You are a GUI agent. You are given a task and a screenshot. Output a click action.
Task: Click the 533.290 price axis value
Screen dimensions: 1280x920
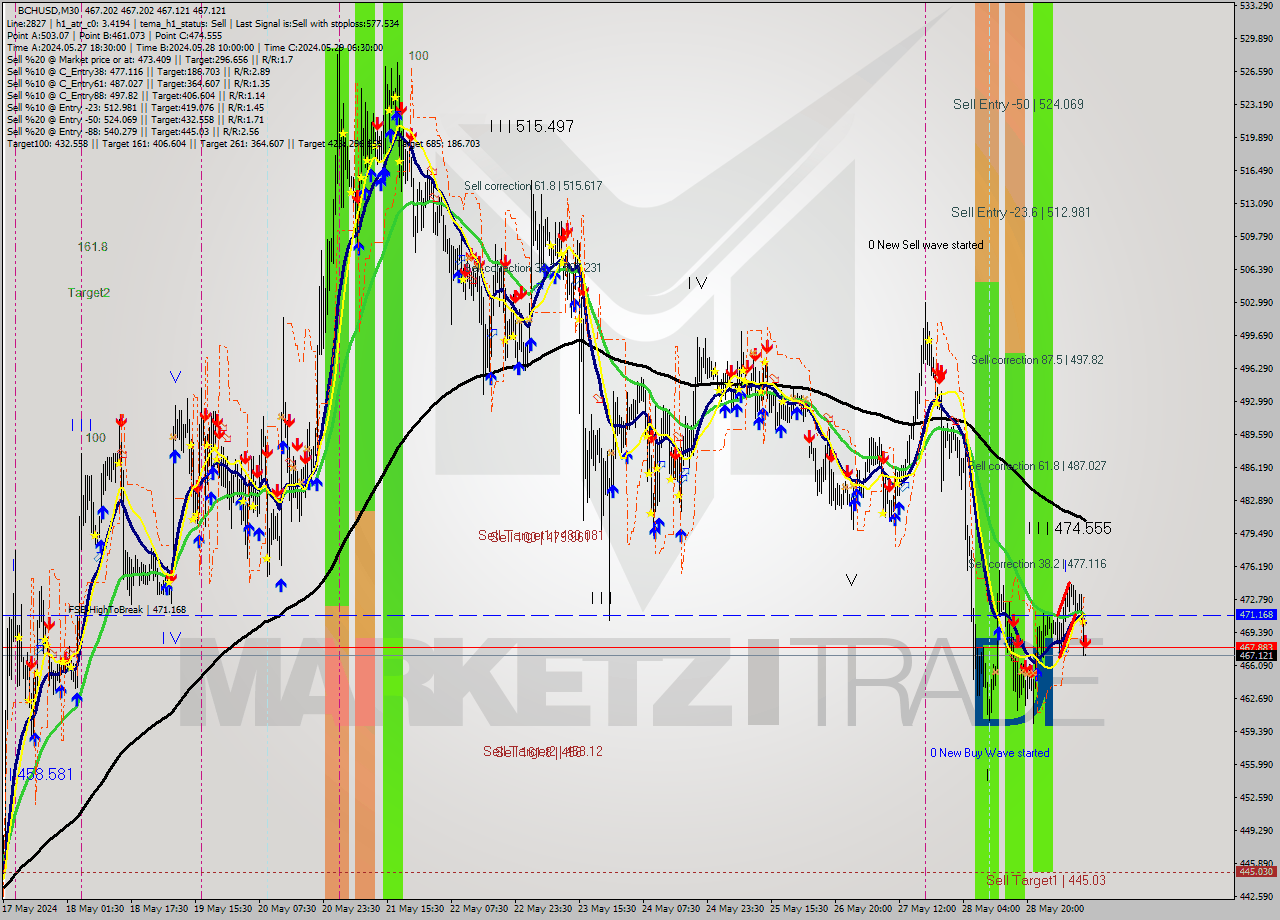(1256, 6)
